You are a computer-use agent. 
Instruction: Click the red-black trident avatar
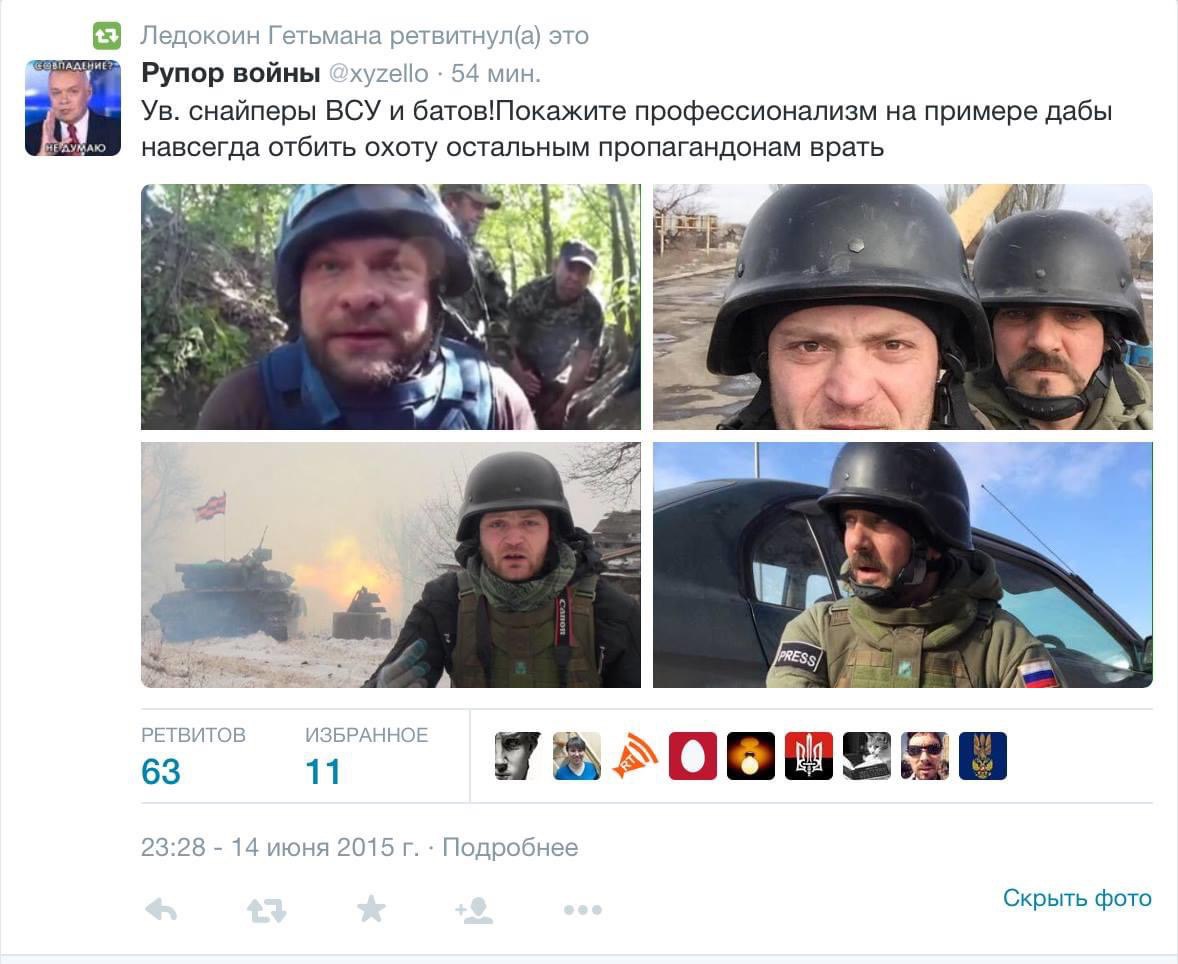(x=809, y=756)
